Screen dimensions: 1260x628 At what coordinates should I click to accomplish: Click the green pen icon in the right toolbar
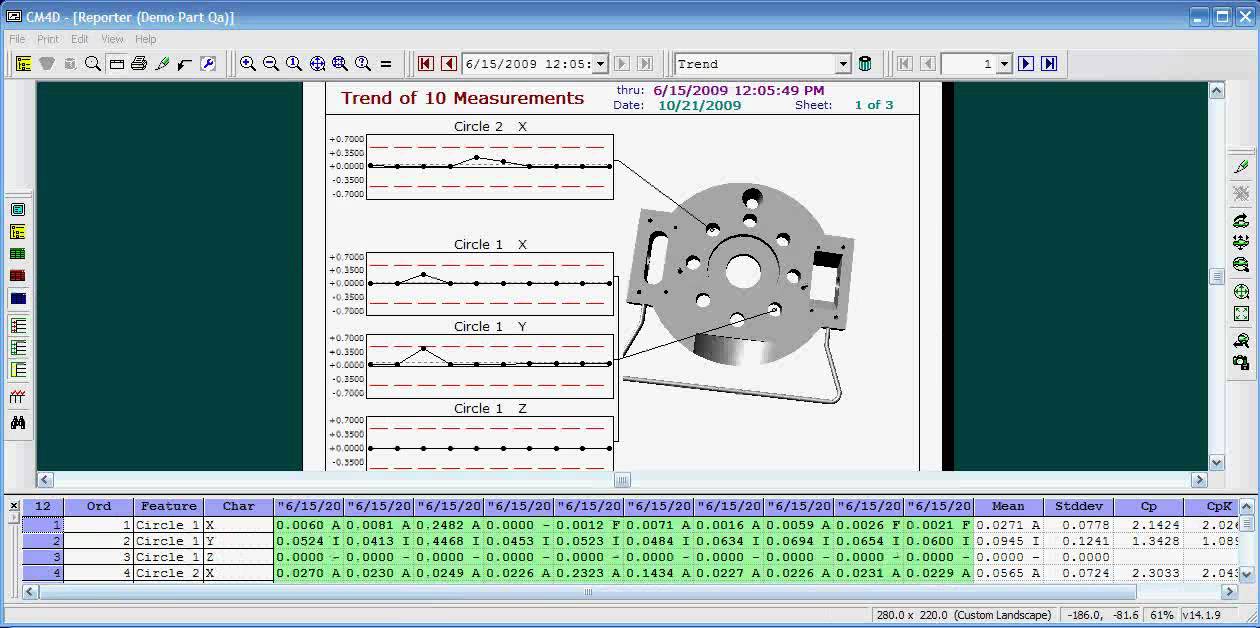(1241, 166)
